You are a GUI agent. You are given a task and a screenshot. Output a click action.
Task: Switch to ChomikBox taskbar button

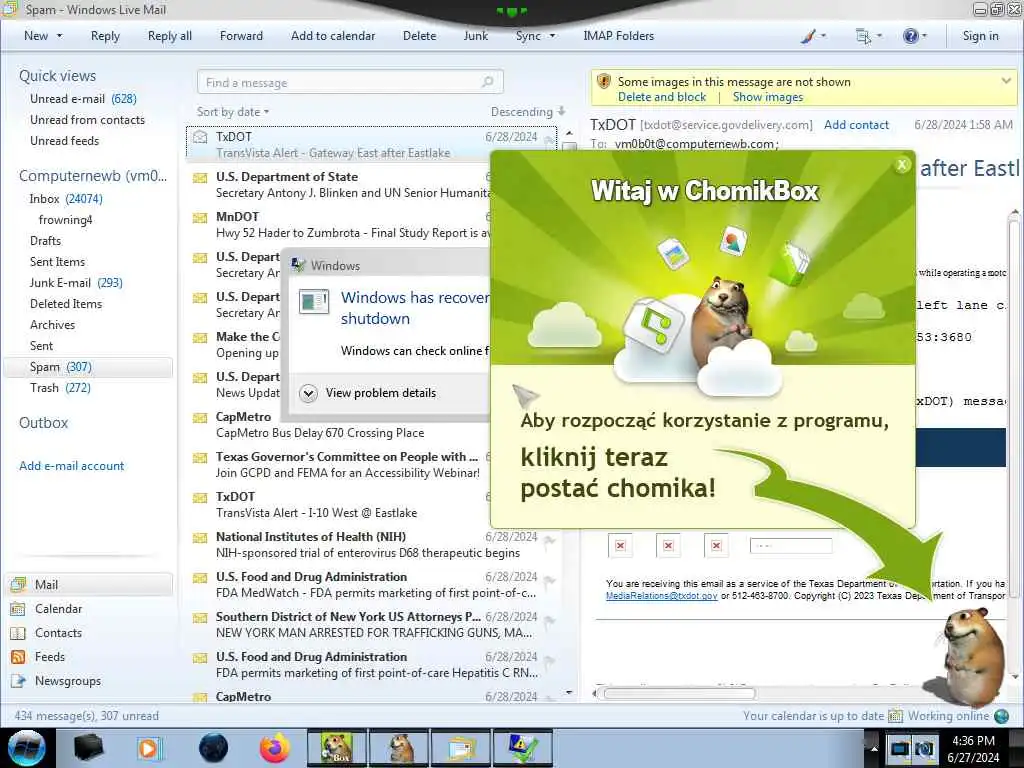336,748
